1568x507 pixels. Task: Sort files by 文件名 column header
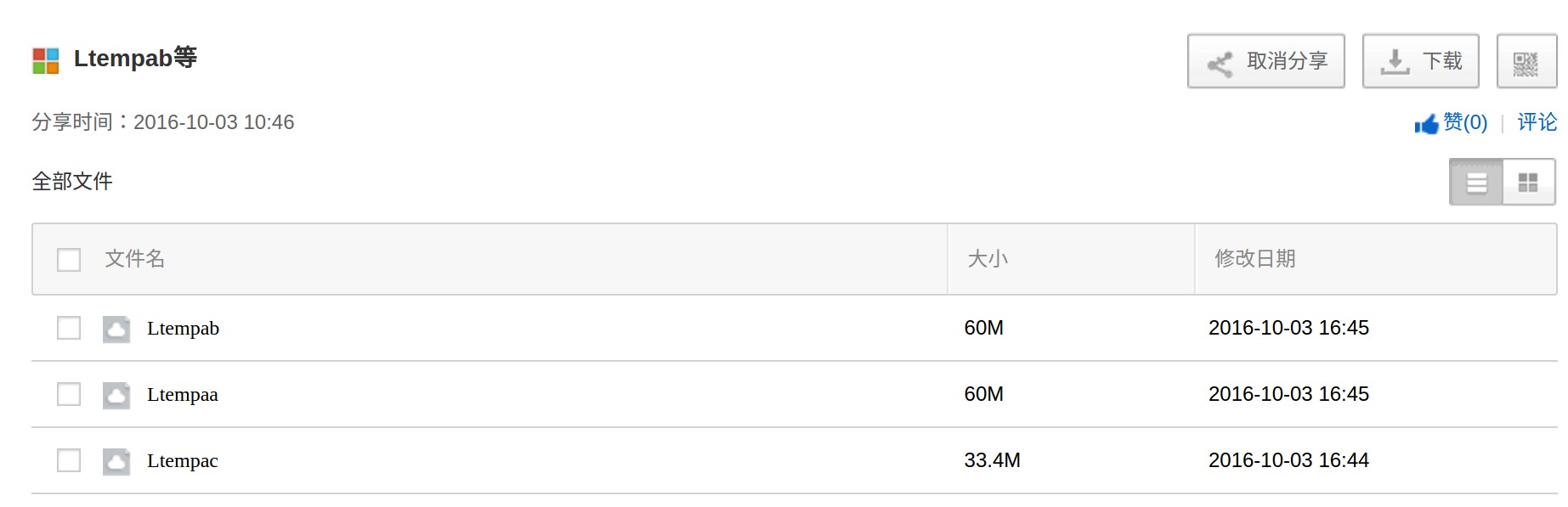[134, 258]
